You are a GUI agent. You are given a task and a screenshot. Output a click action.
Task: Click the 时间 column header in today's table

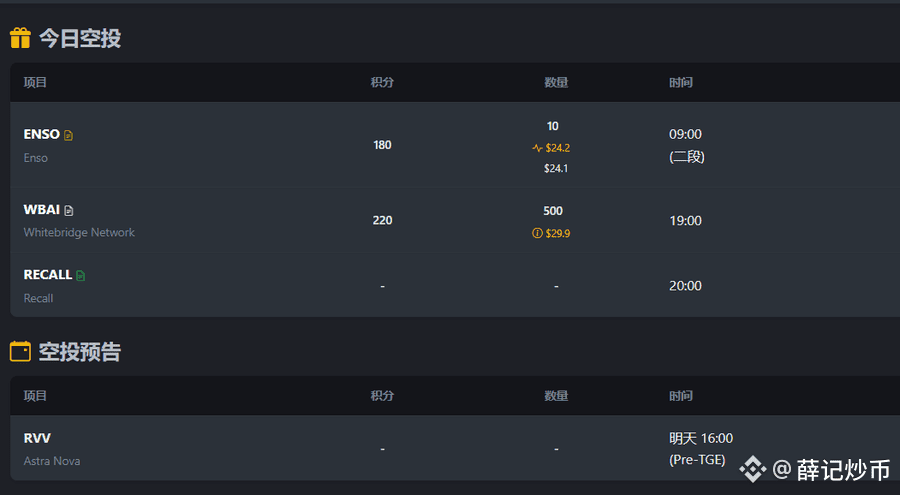[x=681, y=82]
